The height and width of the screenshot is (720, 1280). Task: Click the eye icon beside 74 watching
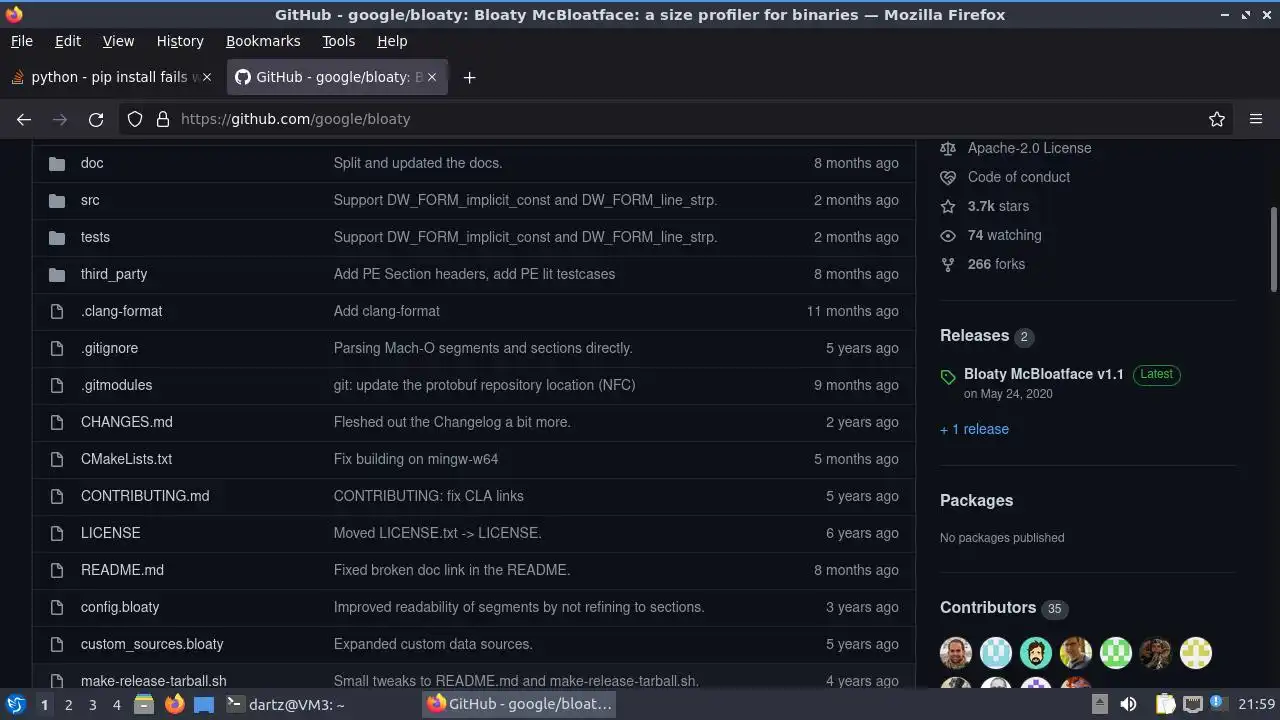948,235
